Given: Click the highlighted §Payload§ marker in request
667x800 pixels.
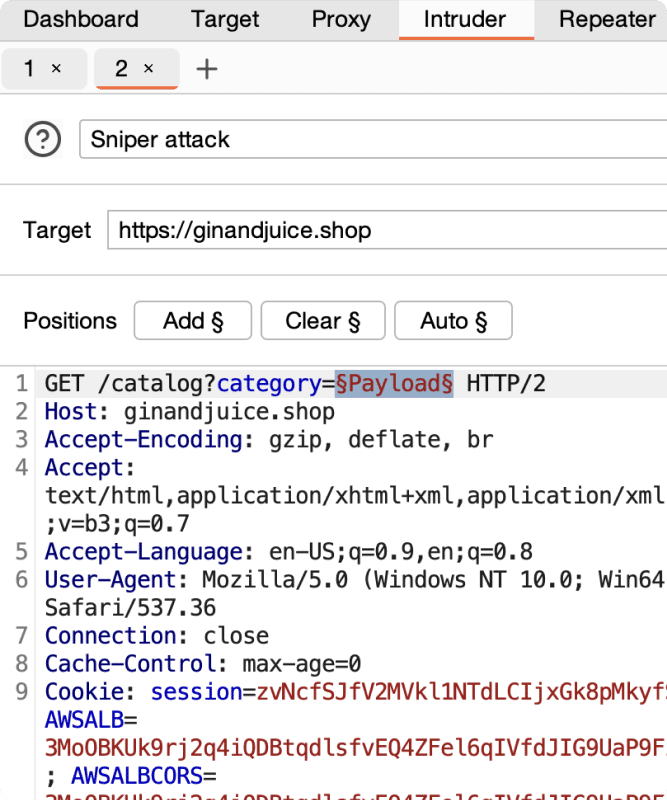Looking at the screenshot, I should click(394, 384).
